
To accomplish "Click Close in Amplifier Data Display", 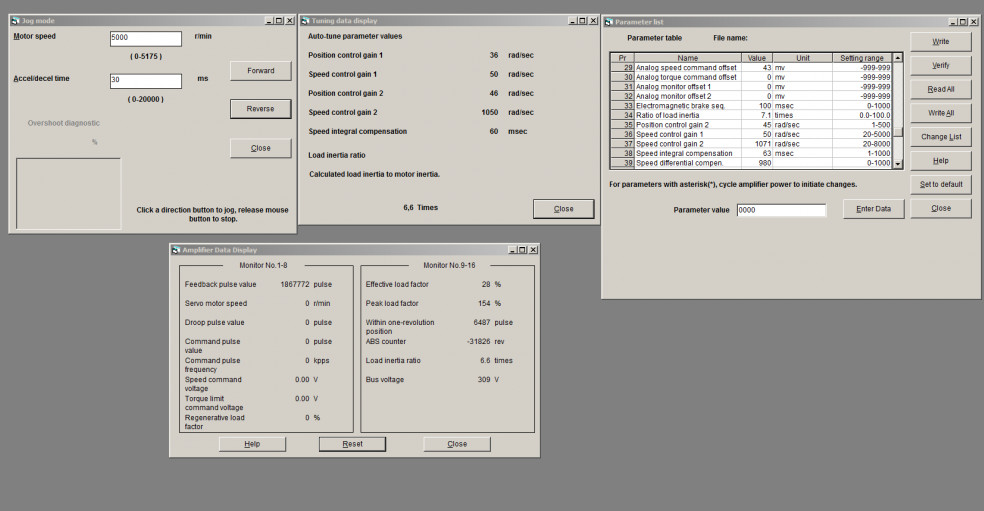I will click(x=457, y=444).
